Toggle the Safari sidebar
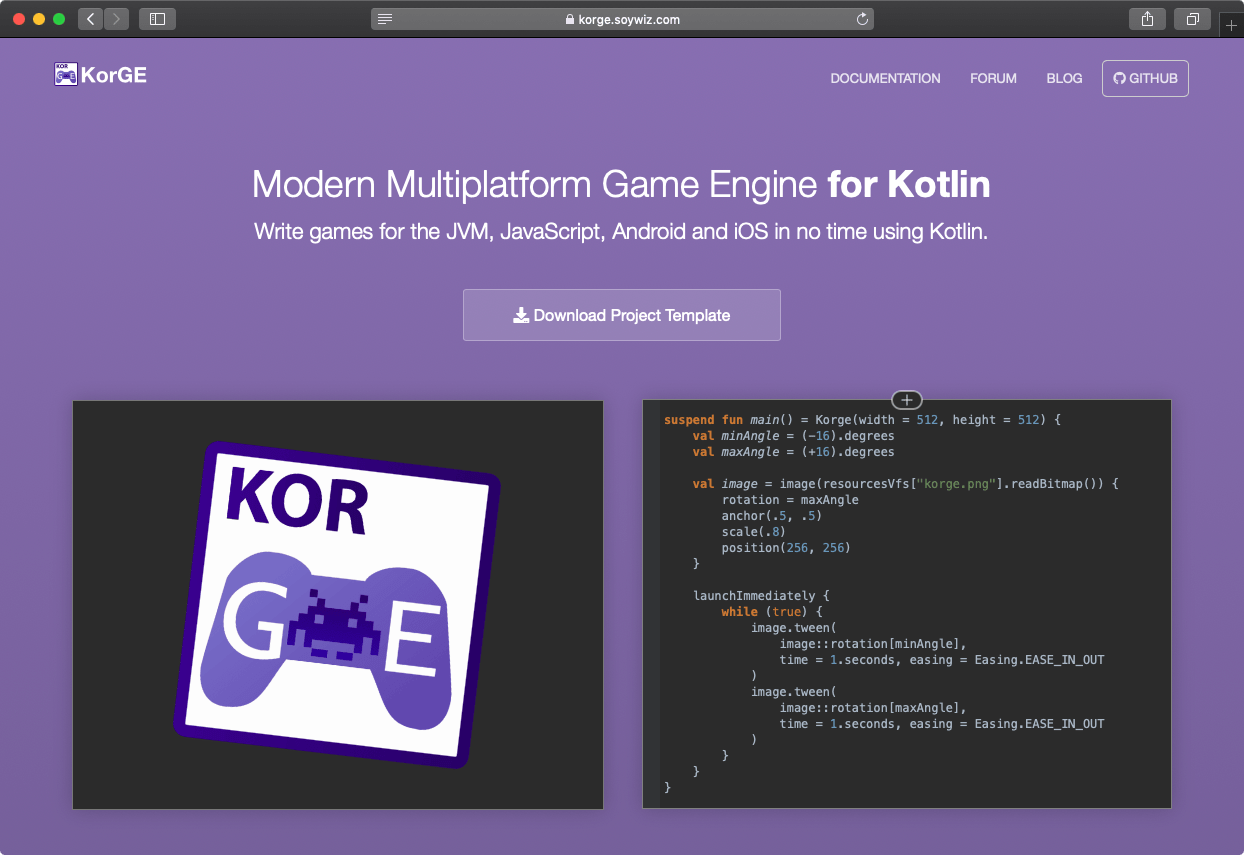The image size is (1244, 855). coord(157,18)
